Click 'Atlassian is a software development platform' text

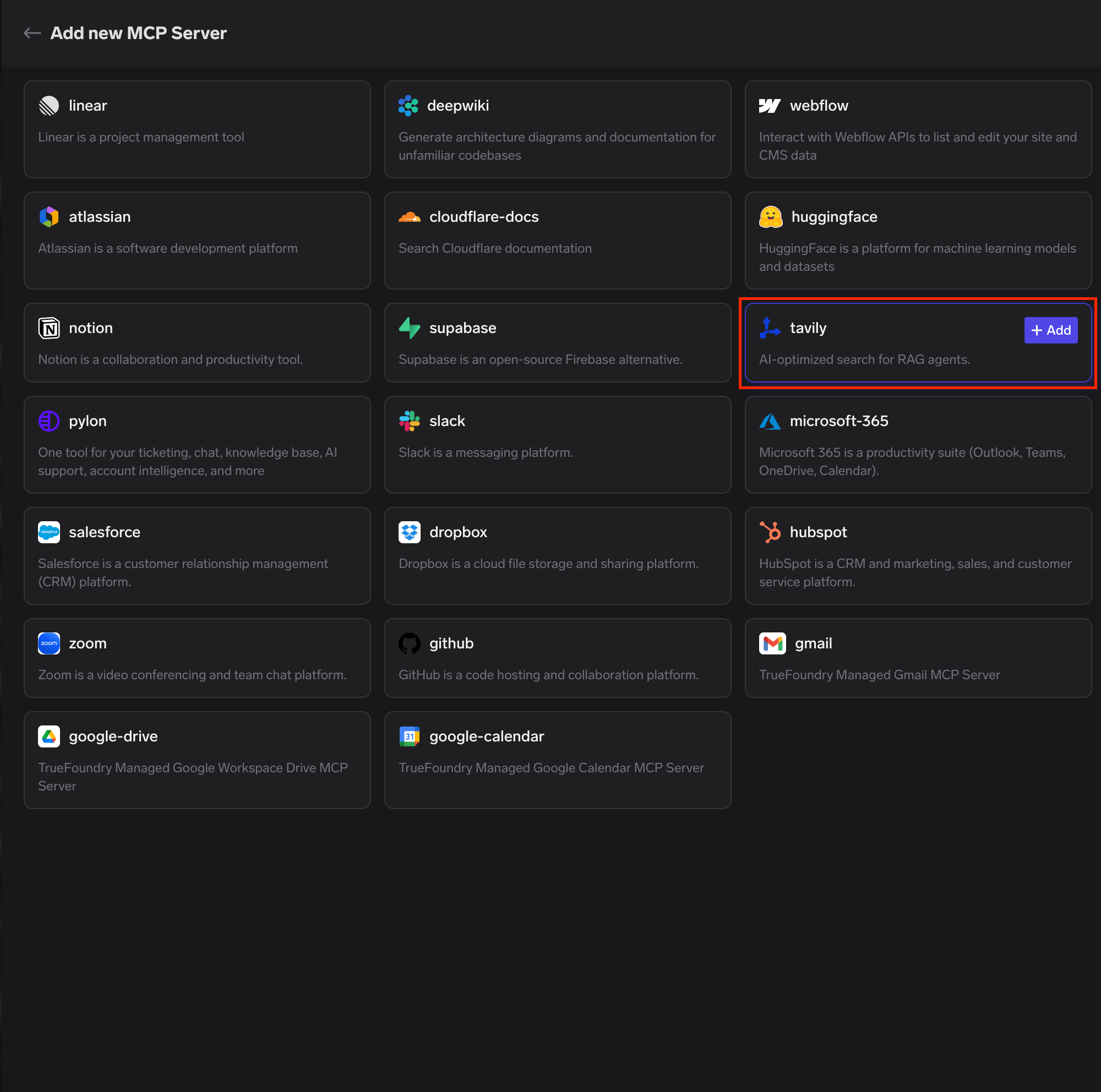tap(167, 248)
